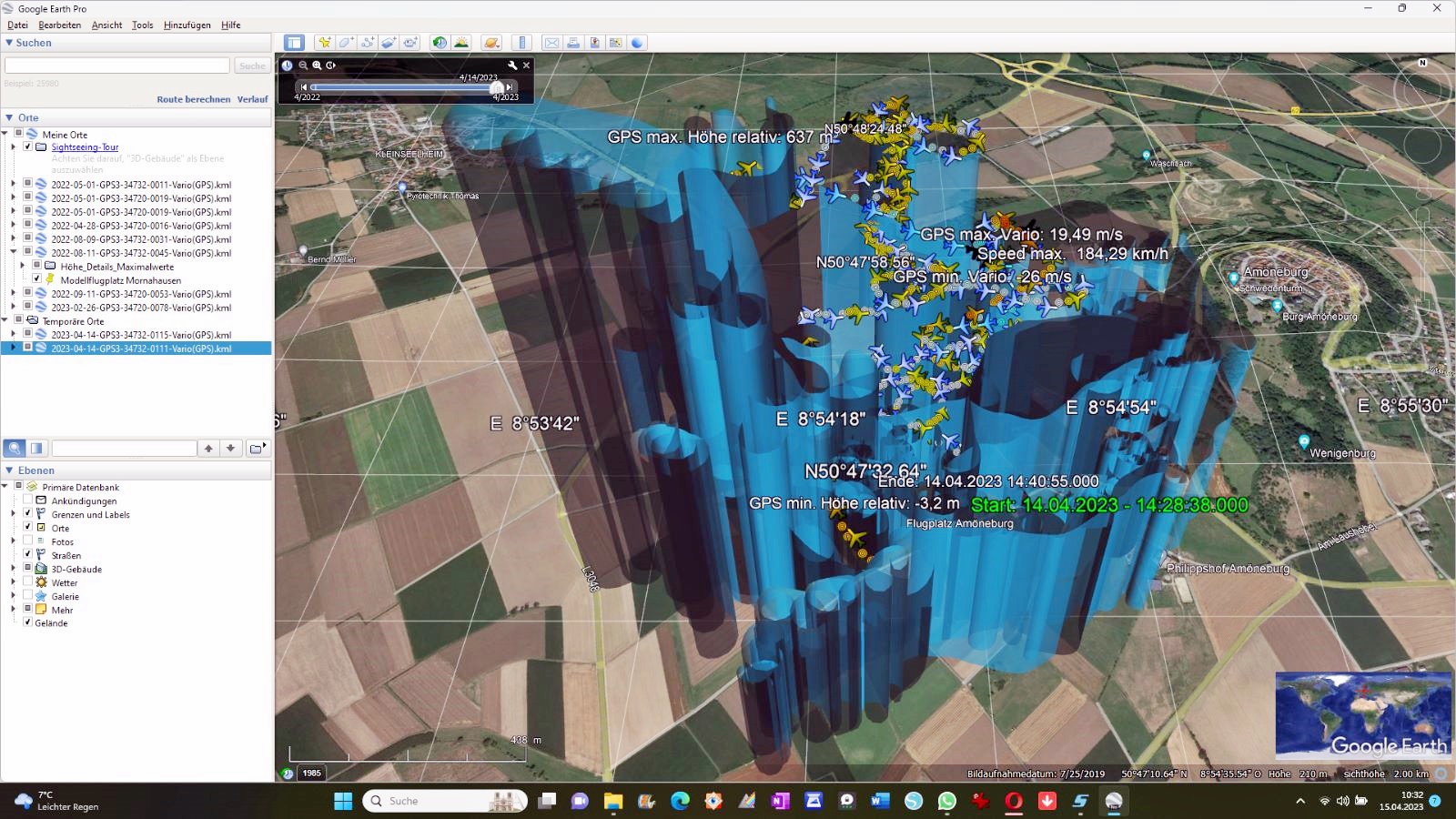Screen dimensions: 1456x819
Task: Step time slider forward
Action: point(510,87)
